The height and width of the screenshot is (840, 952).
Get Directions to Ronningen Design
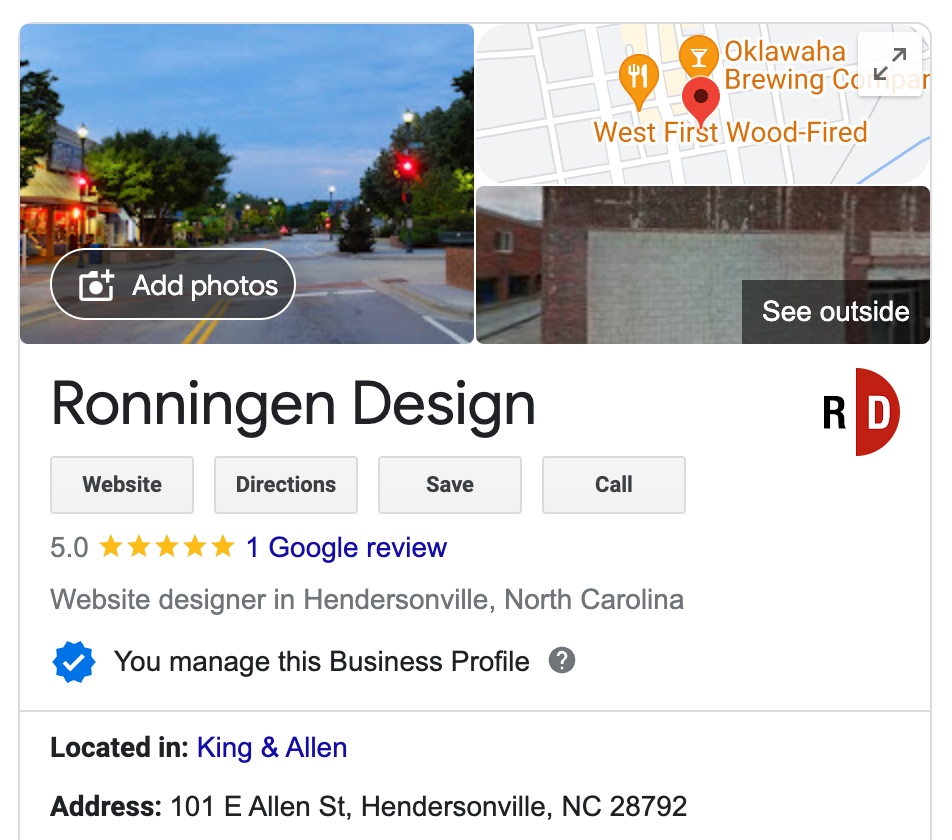pyautogui.click(x=286, y=485)
